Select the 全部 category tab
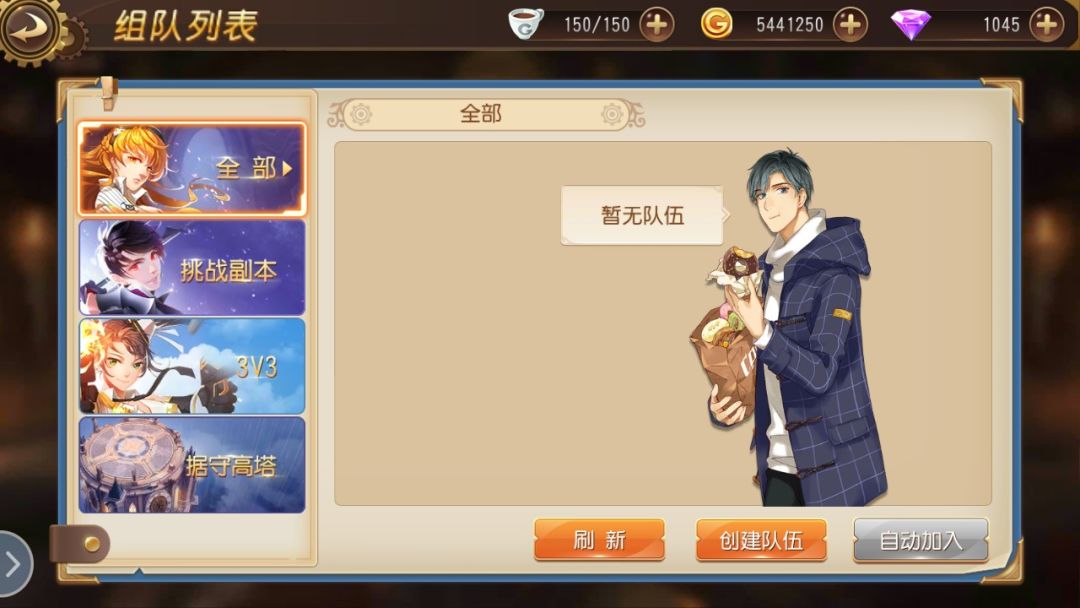 192,169
